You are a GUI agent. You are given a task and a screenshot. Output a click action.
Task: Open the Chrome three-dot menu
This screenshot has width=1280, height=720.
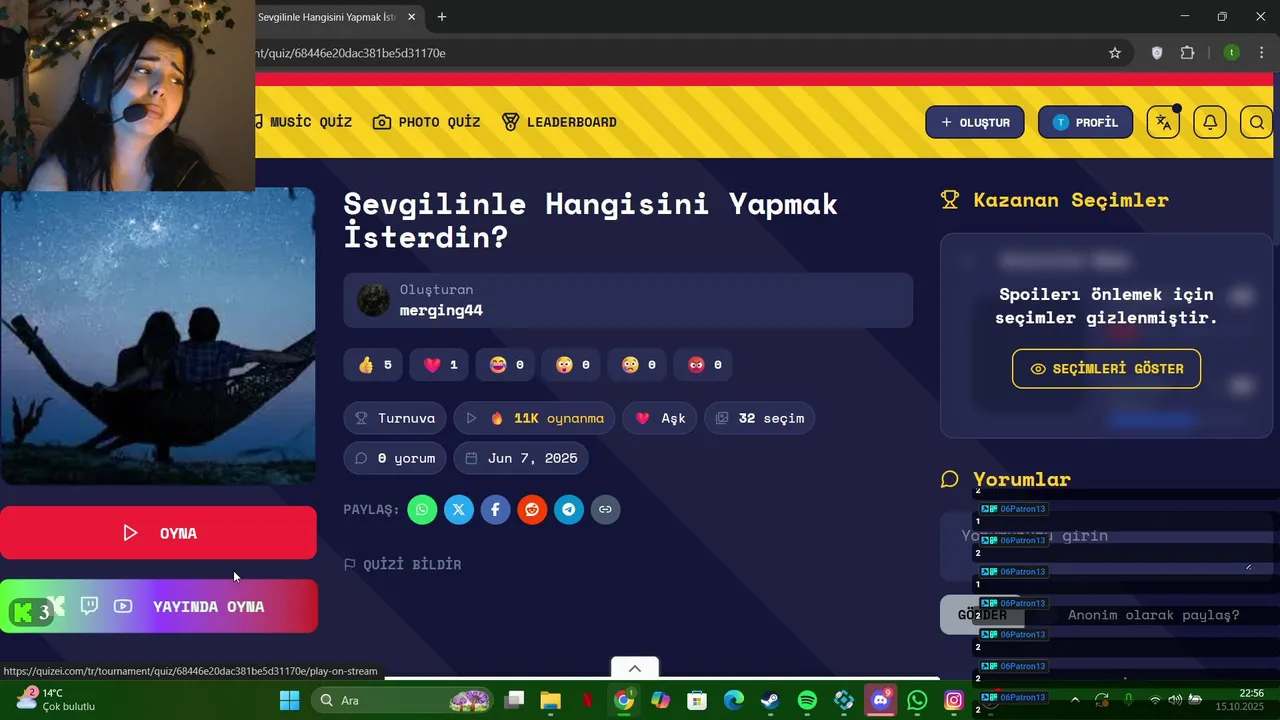click(x=1261, y=53)
